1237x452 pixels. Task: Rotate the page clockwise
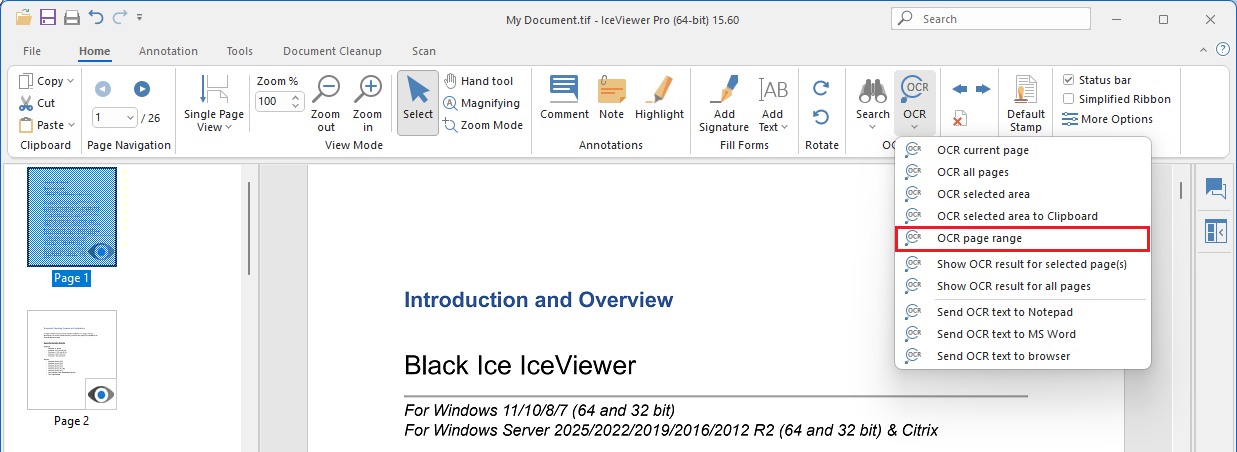821,88
